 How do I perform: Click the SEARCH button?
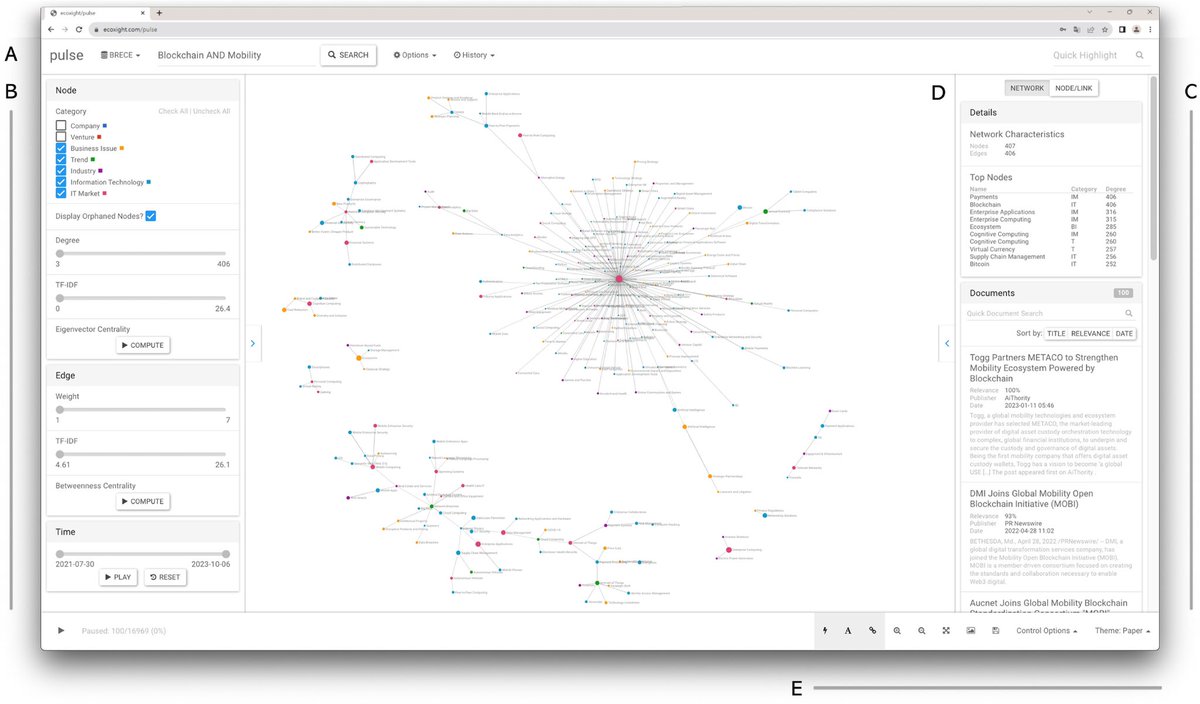click(x=348, y=55)
